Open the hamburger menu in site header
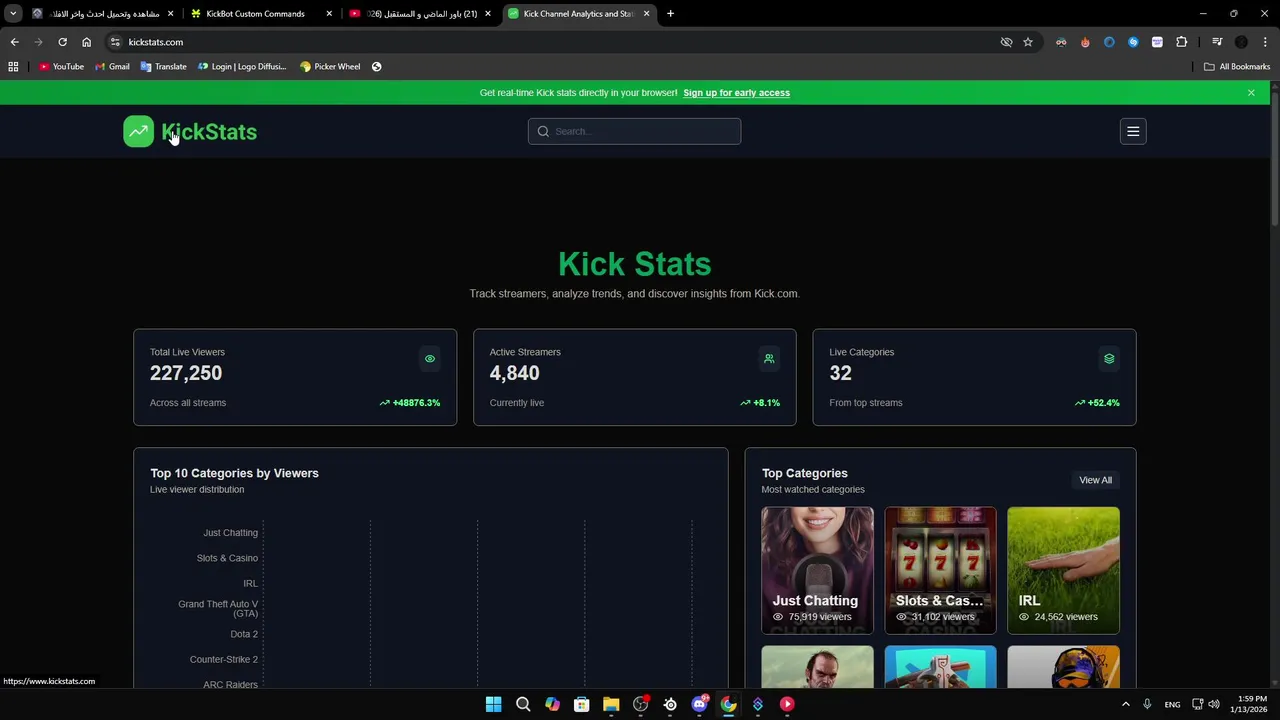This screenshot has width=1280, height=720. (x=1133, y=131)
